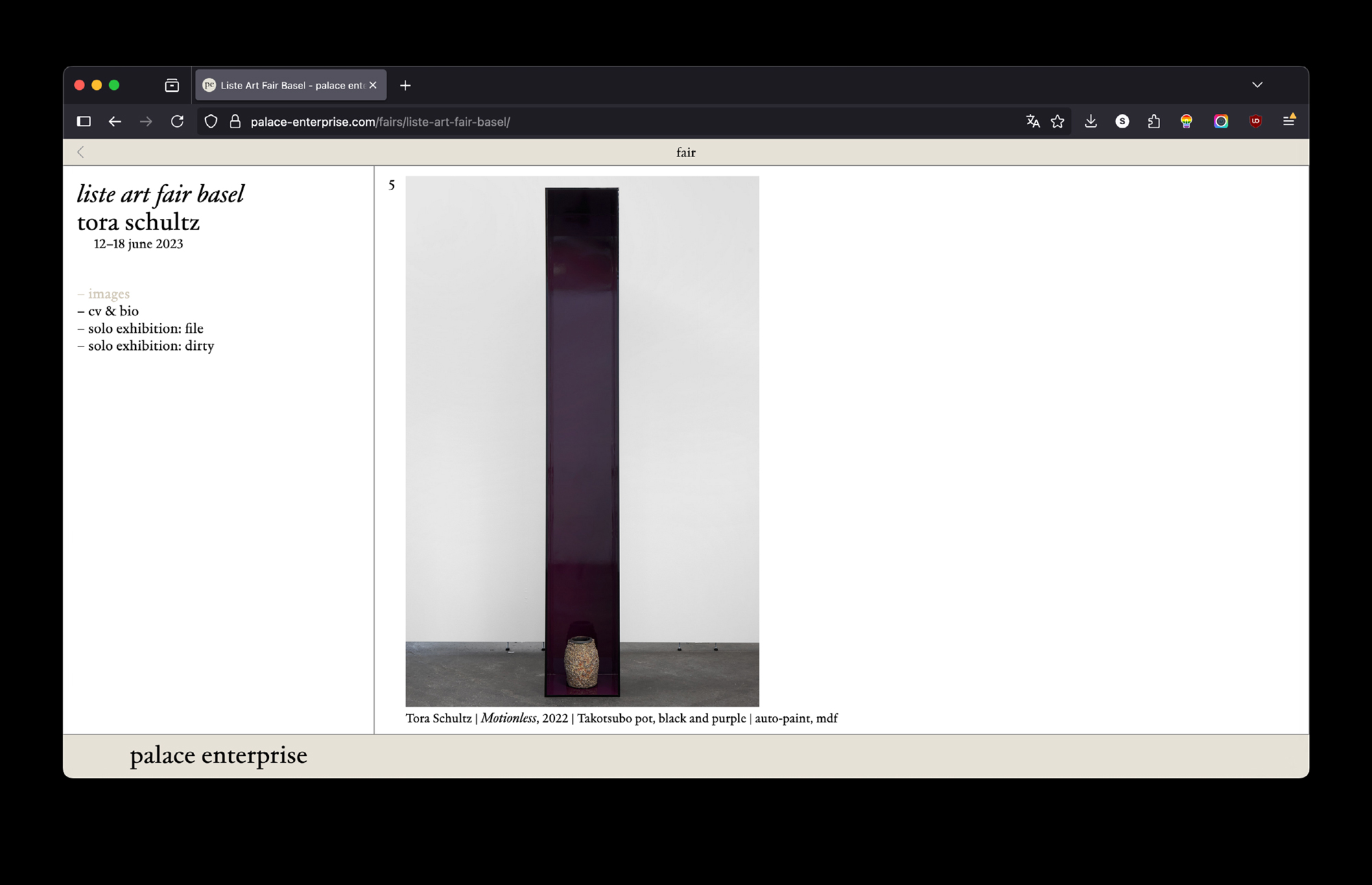This screenshot has height=885, width=1372.
Task: Click the address bar URL
Action: coord(380,122)
